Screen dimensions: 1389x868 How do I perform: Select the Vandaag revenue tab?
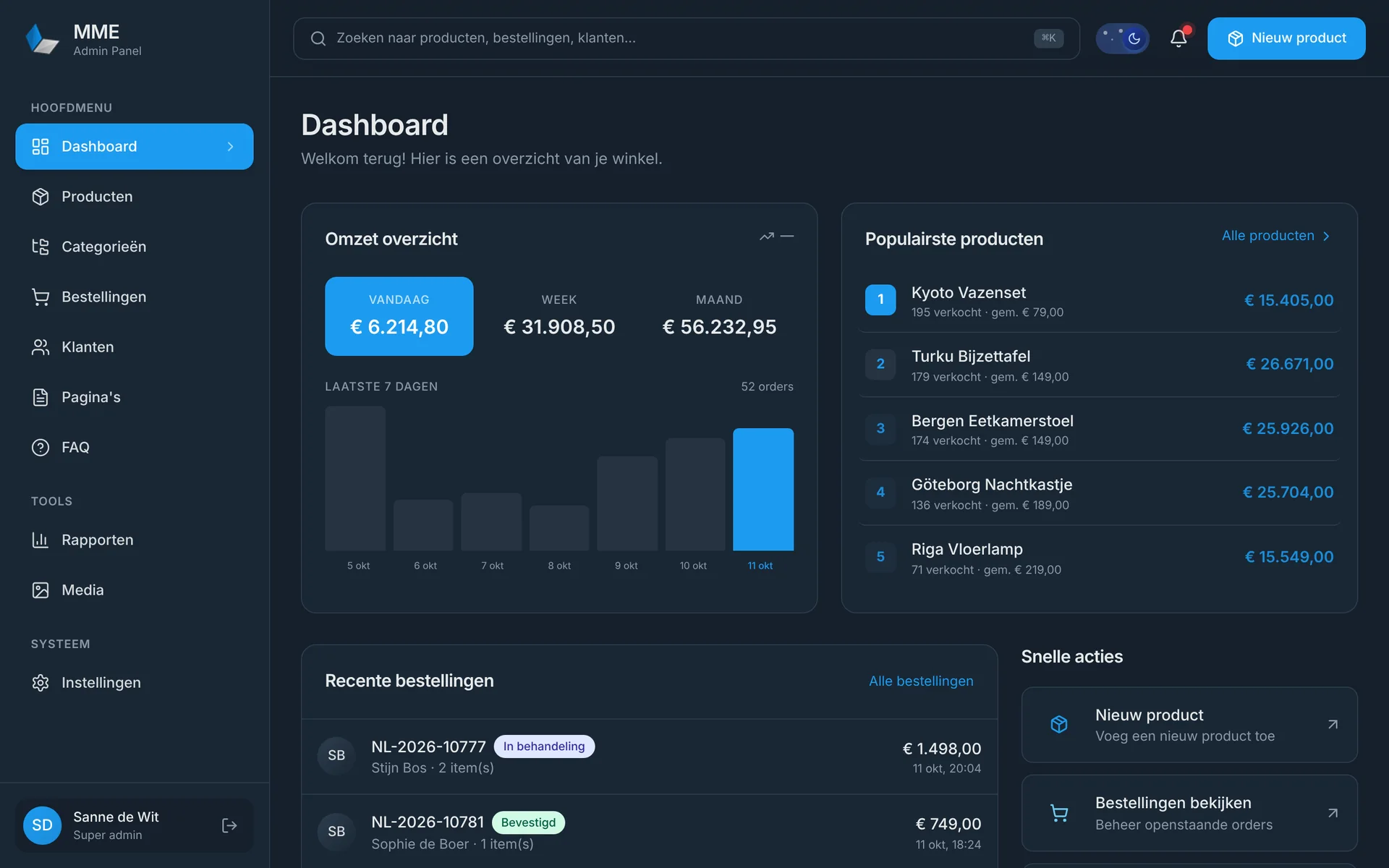coord(399,316)
